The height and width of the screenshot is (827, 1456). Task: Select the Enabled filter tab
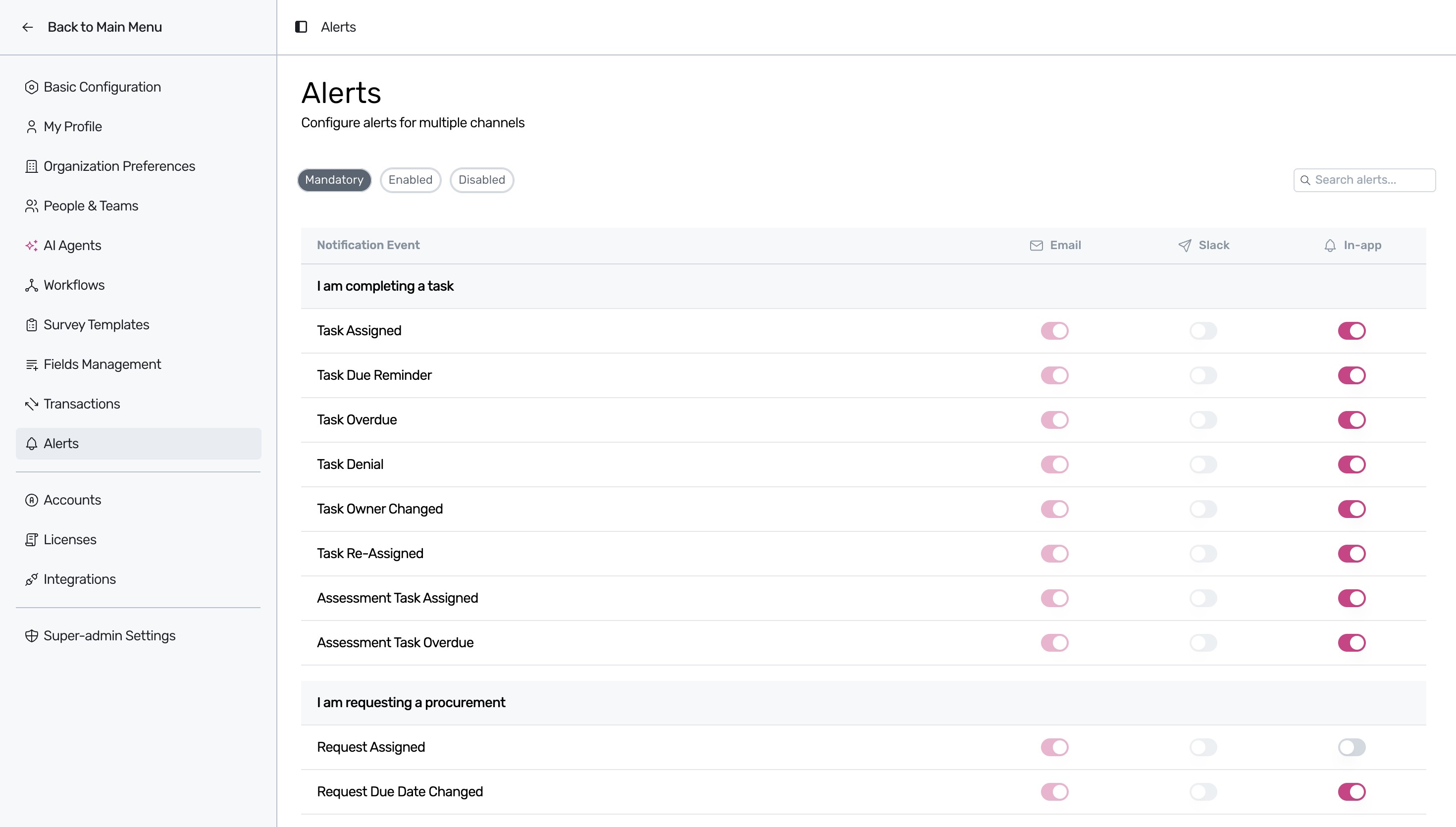tap(411, 180)
